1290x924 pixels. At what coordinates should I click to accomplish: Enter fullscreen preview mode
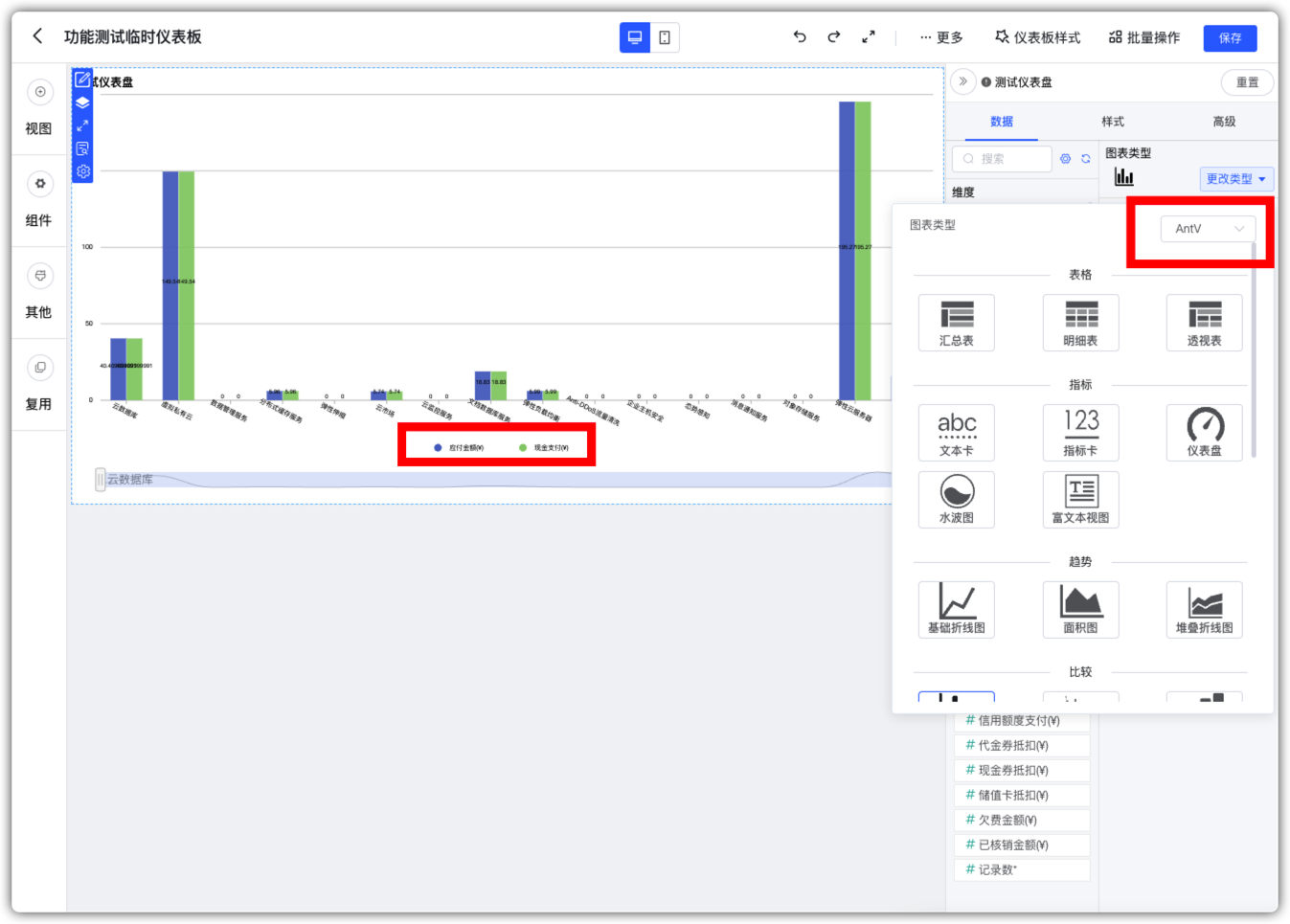869,37
